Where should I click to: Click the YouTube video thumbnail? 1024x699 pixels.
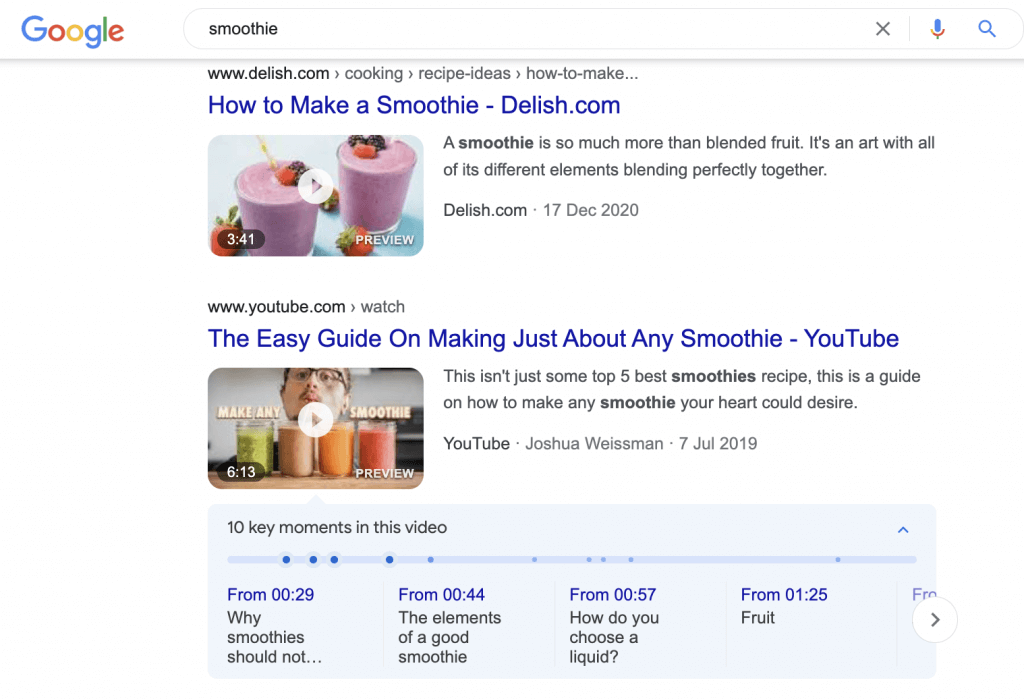pyautogui.click(x=315, y=428)
